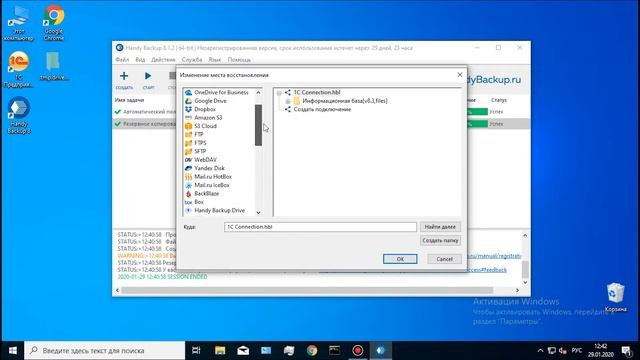Open Chrome from the taskbar

[312, 350]
